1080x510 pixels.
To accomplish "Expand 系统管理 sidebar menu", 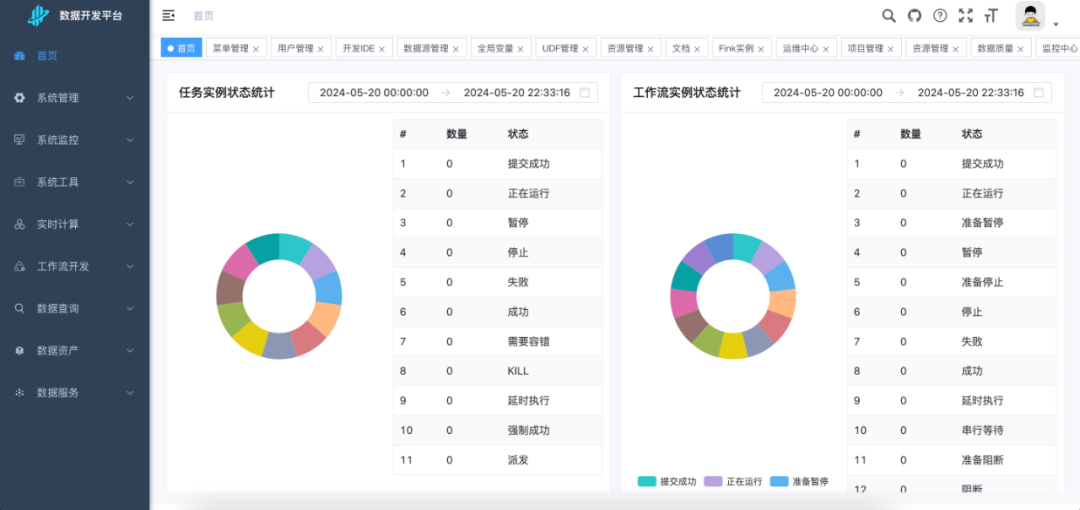I will pos(74,98).
